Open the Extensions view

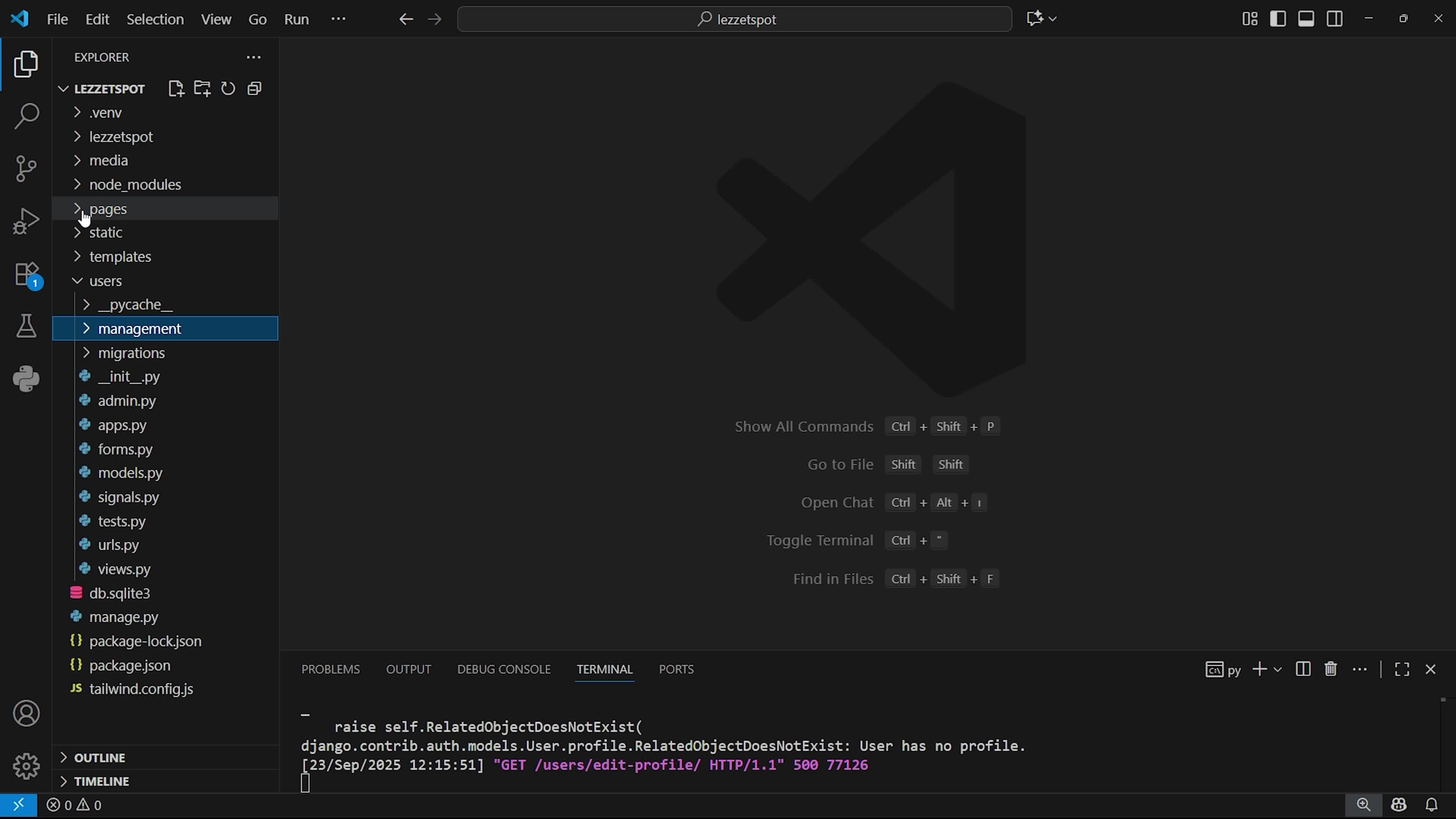point(26,274)
